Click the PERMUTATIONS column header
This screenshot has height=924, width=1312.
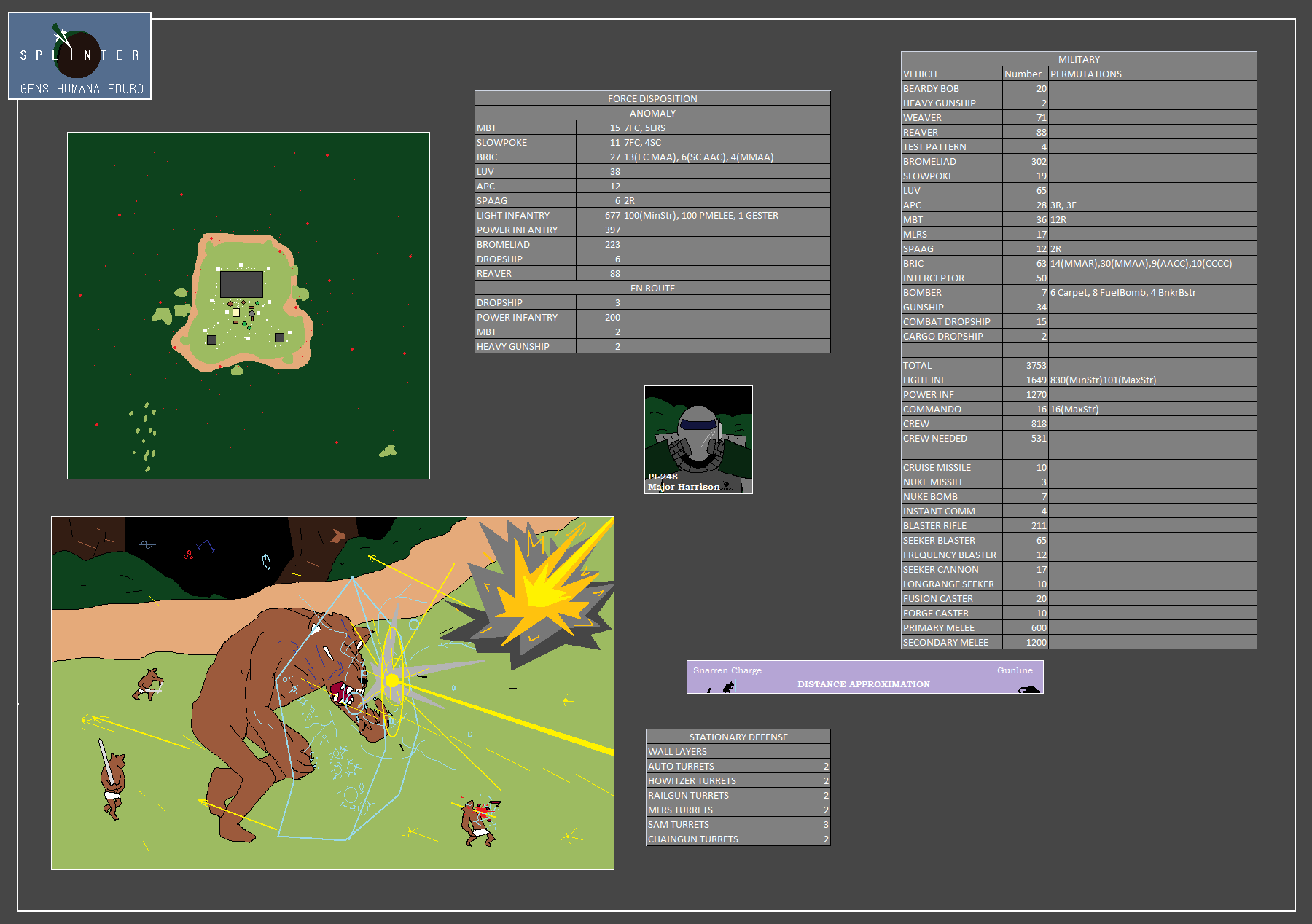[1085, 74]
